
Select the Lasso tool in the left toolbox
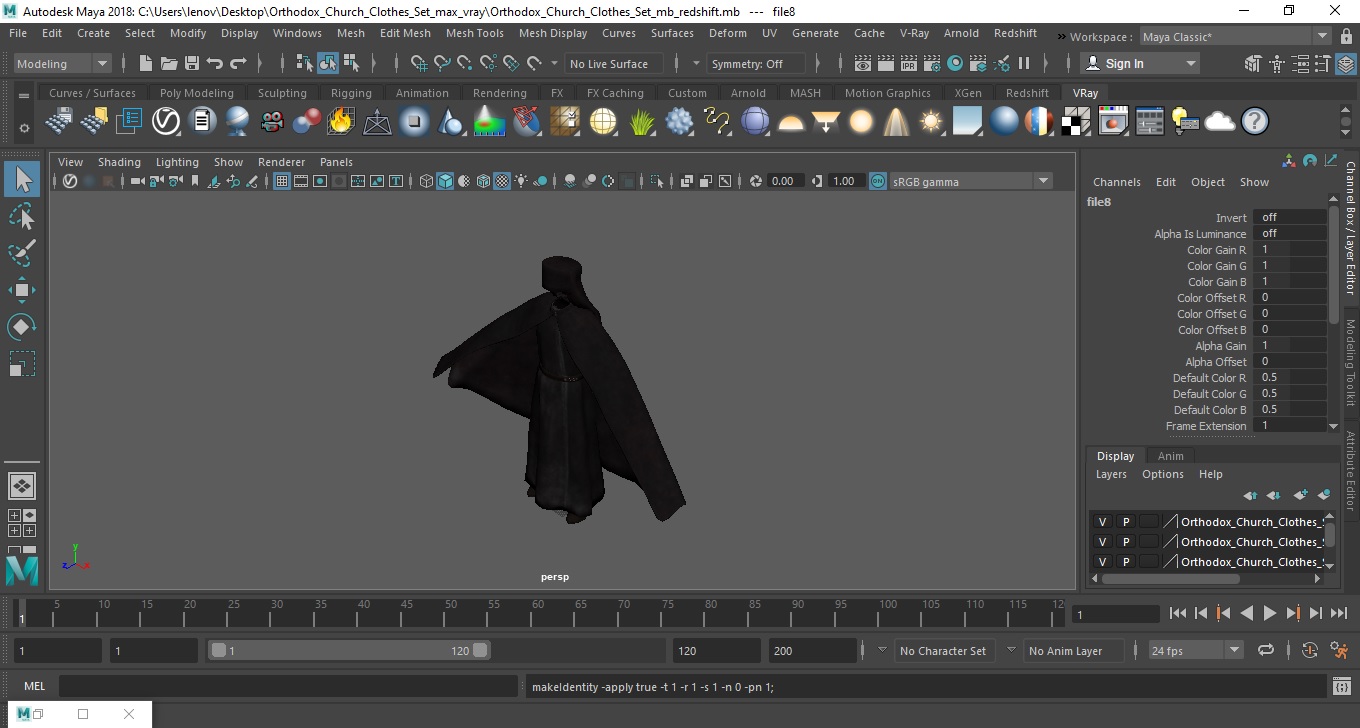coord(22,216)
